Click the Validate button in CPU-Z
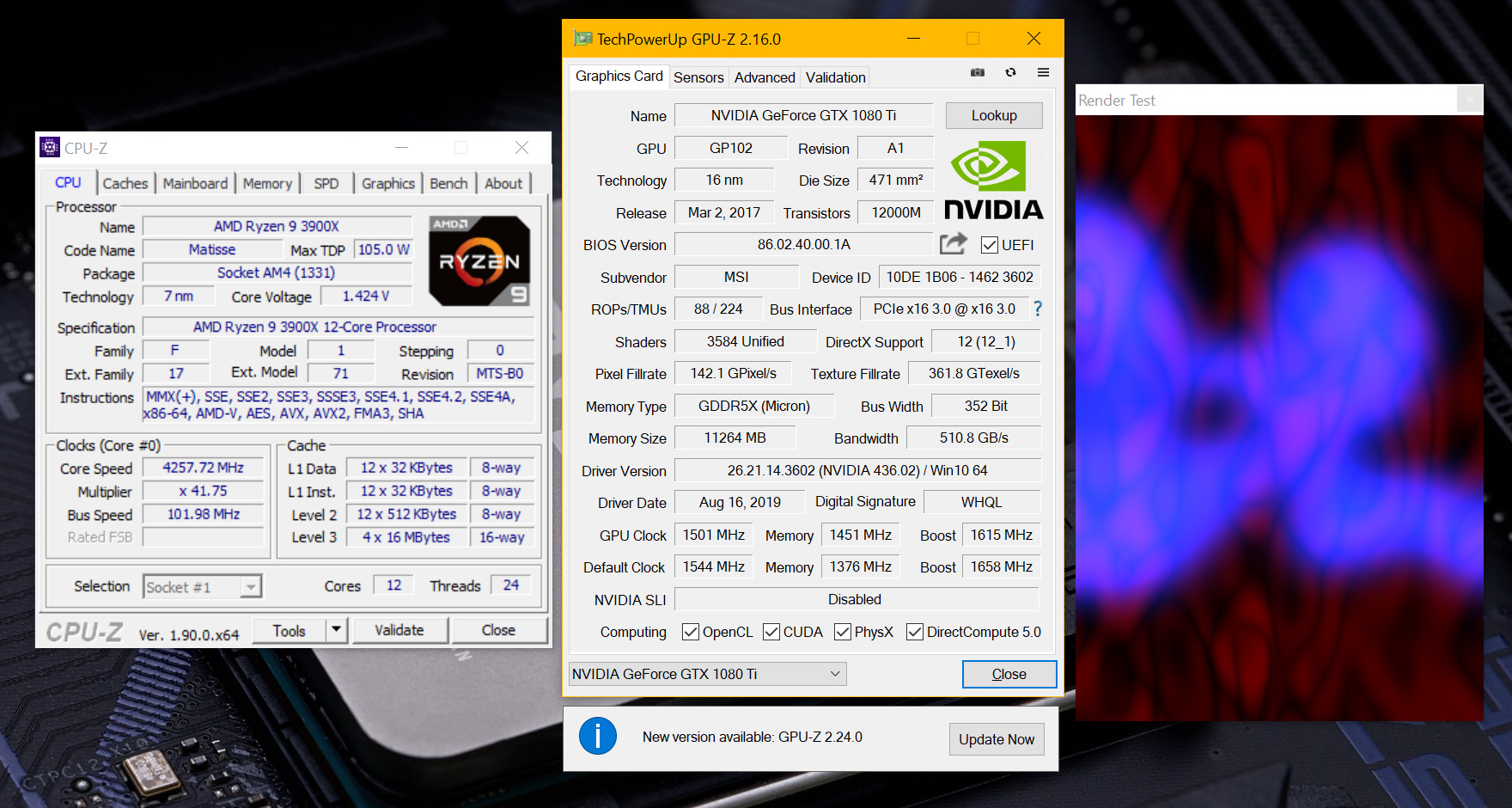 point(399,630)
